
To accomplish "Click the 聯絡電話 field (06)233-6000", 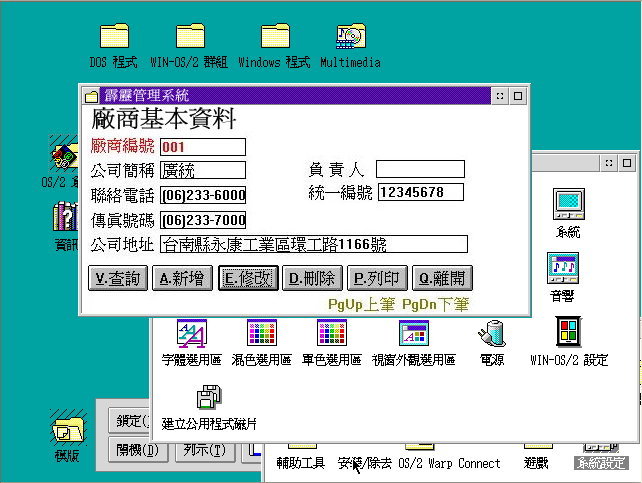I will pyautogui.click(x=203, y=195).
